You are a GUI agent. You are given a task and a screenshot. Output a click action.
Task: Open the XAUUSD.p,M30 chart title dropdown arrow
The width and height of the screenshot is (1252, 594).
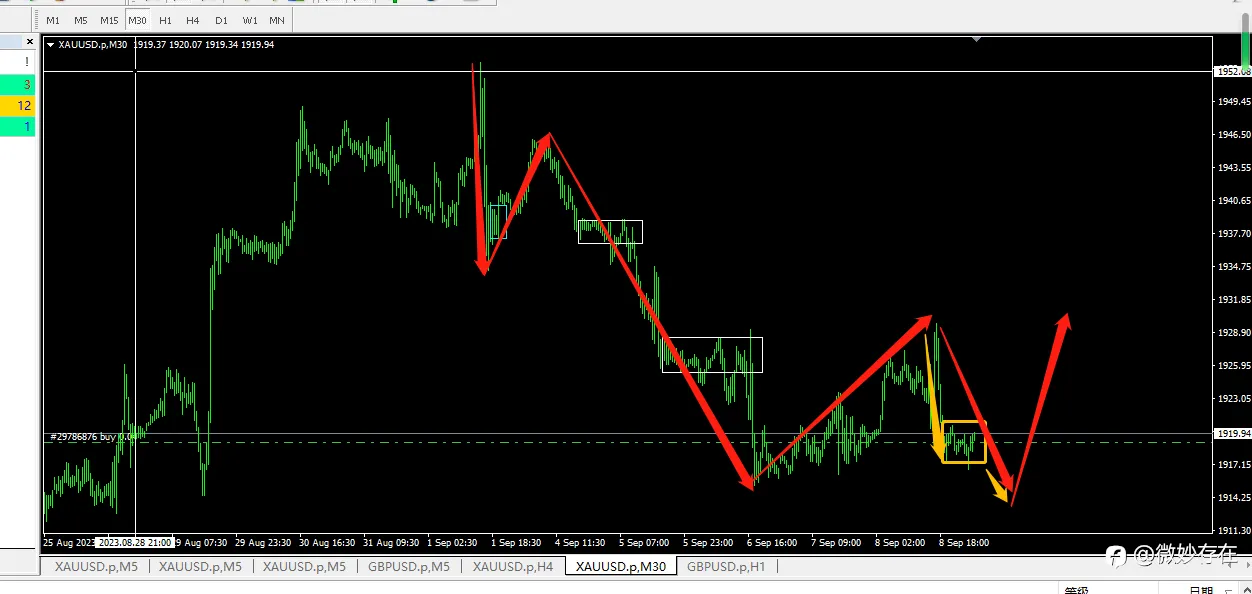[51, 44]
